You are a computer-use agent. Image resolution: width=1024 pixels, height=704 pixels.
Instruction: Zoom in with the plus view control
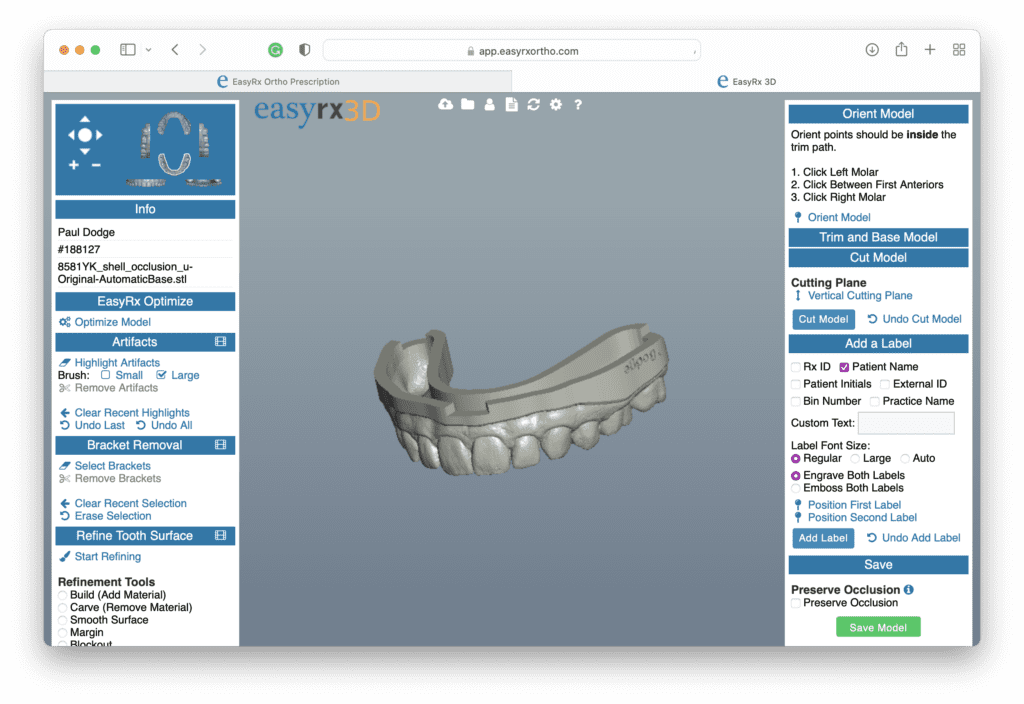74,165
